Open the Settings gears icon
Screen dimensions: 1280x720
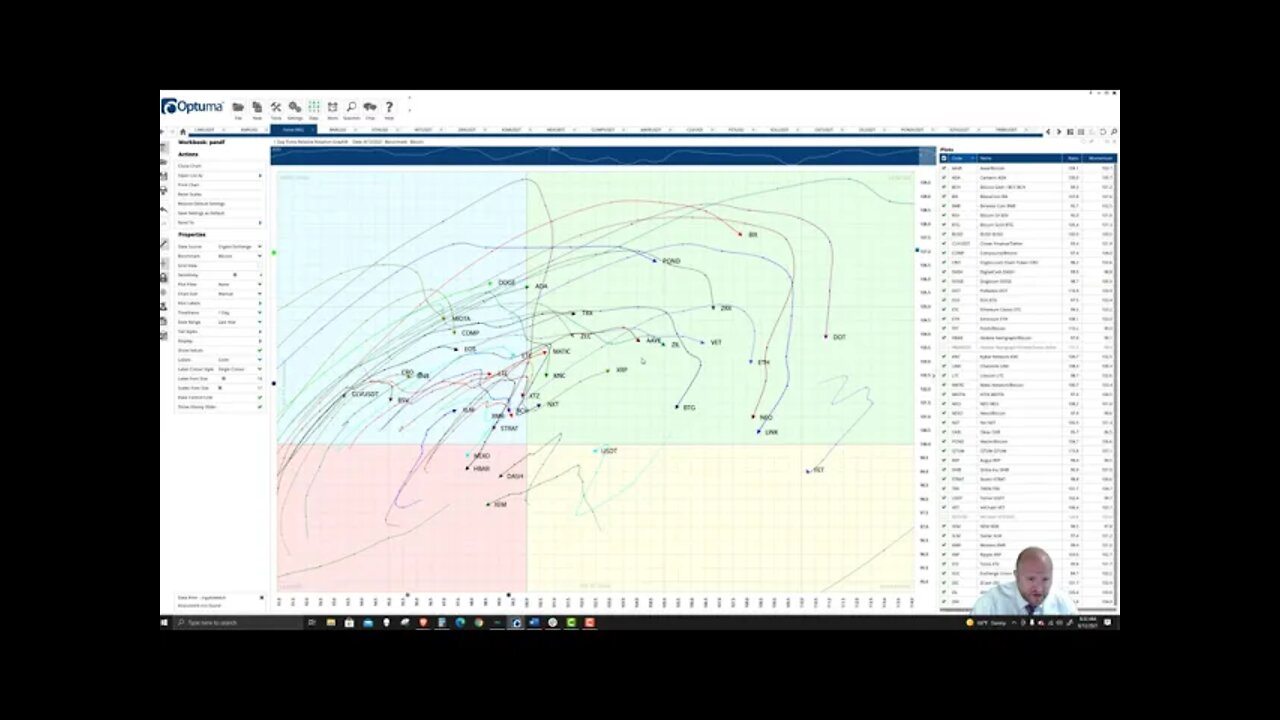pos(295,108)
